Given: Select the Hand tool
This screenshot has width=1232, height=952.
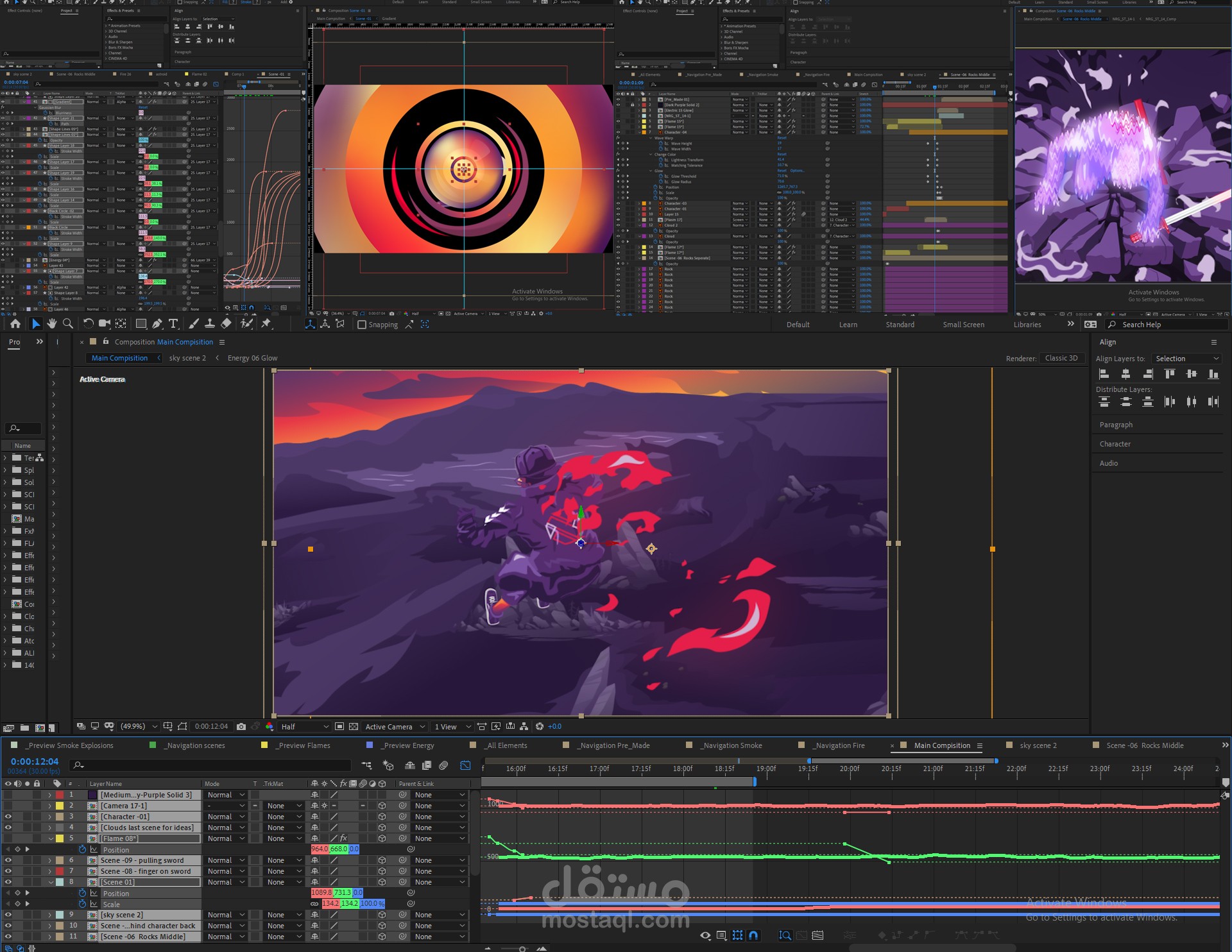Looking at the screenshot, I should [x=52, y=324].
